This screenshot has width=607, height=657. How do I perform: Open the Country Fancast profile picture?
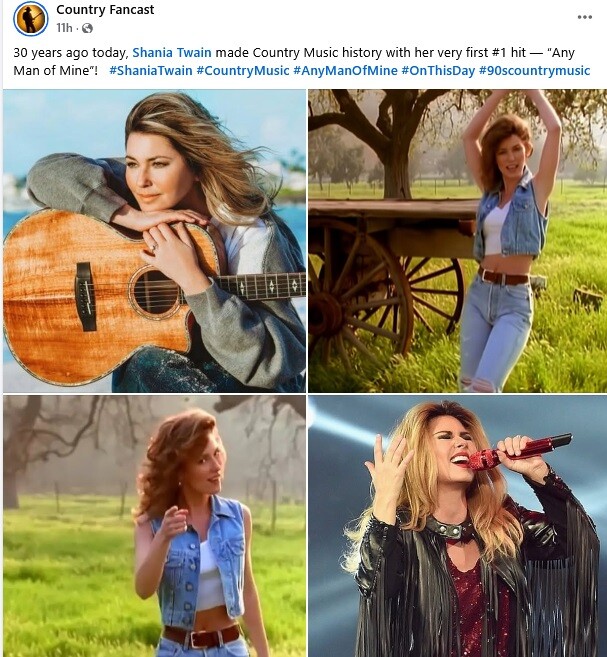[x=31, y=18]
